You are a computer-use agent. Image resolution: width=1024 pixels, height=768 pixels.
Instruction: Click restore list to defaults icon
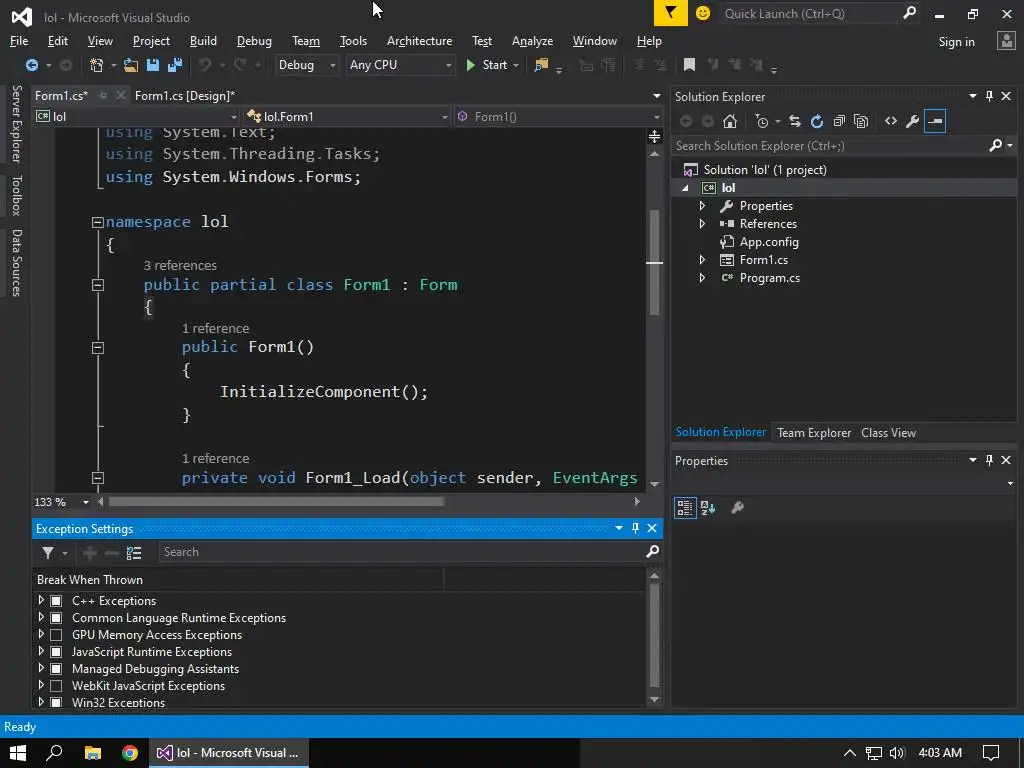pyautogui.click(x=134, y=553)
